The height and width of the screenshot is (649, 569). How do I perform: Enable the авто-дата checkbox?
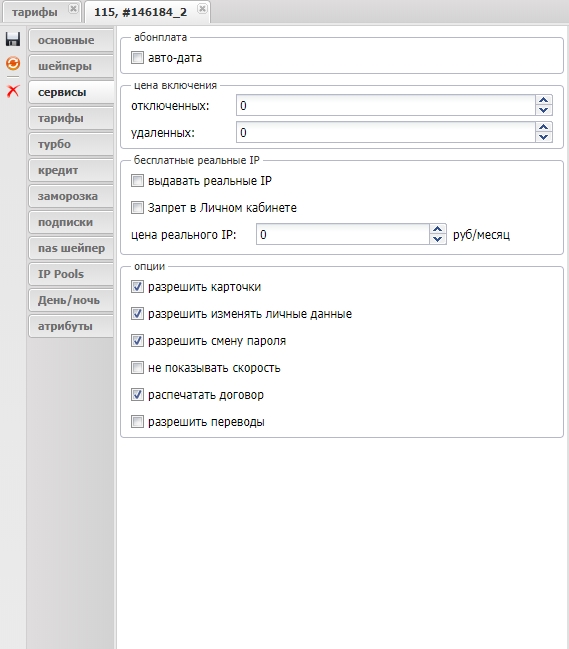(x=137, y=58)
